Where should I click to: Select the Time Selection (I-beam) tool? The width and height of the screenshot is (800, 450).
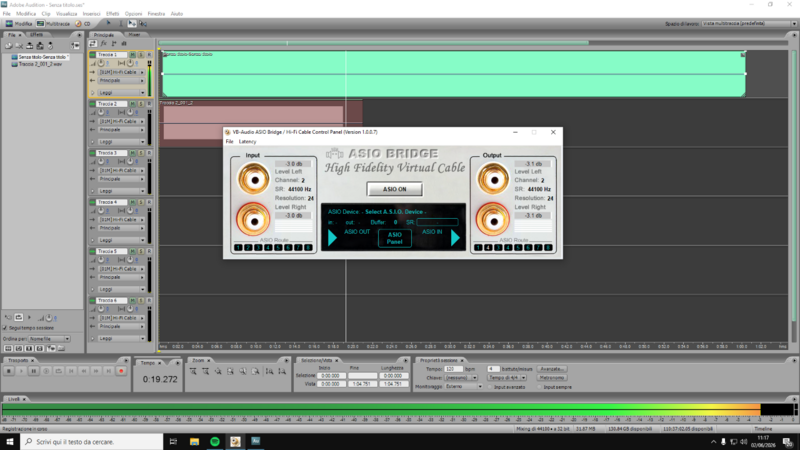click(x=120, y=23)
